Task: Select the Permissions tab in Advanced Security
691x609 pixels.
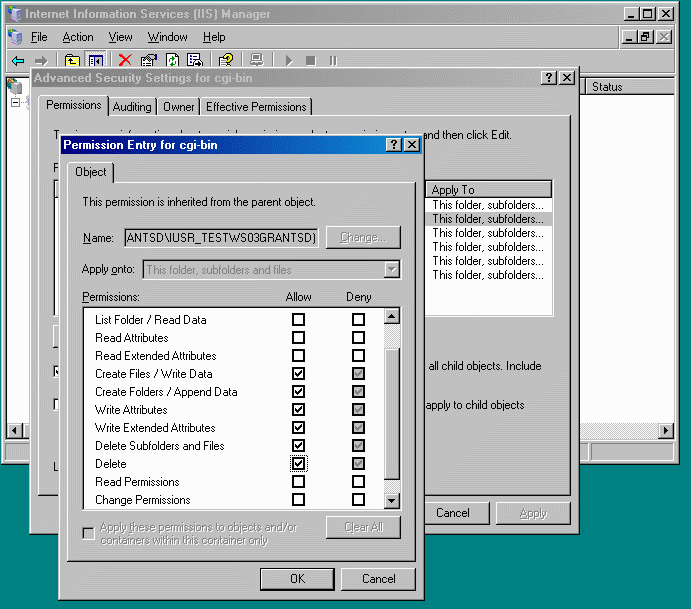Action: [x=74, y=105]
